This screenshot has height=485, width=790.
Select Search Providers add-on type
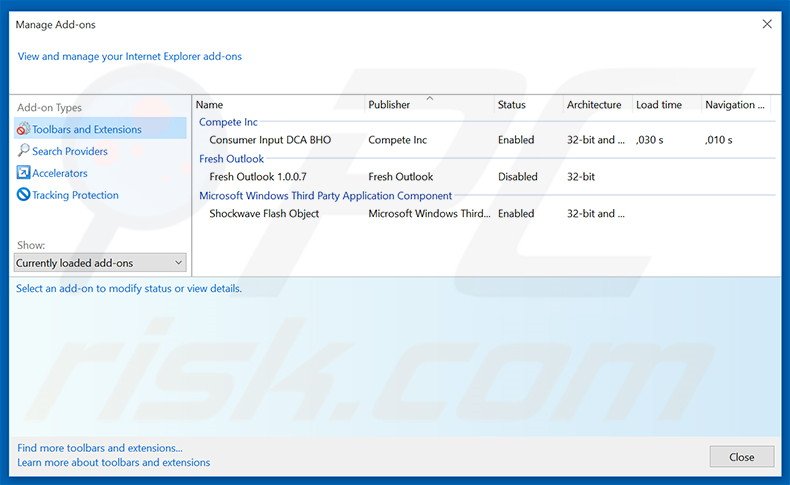click(x=70, y=151)
